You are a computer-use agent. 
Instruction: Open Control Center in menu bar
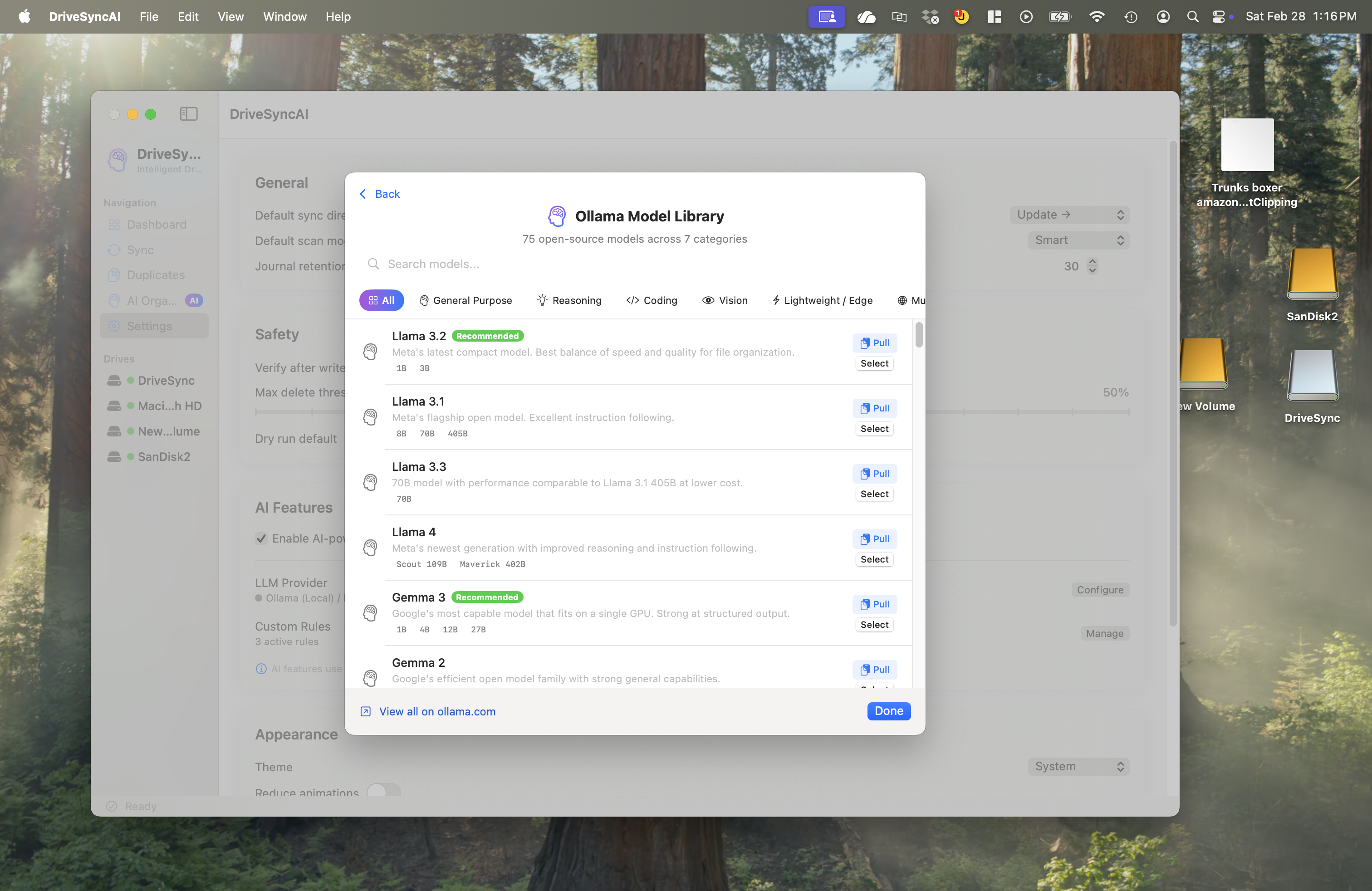pos(1218,17)
